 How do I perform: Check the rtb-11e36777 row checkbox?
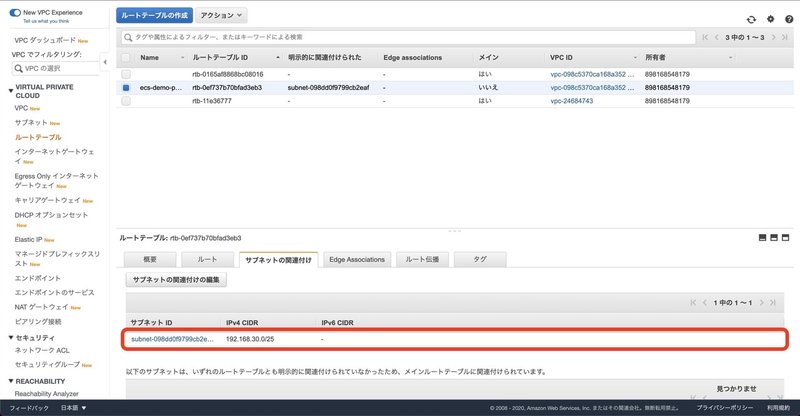click(126, 101)
